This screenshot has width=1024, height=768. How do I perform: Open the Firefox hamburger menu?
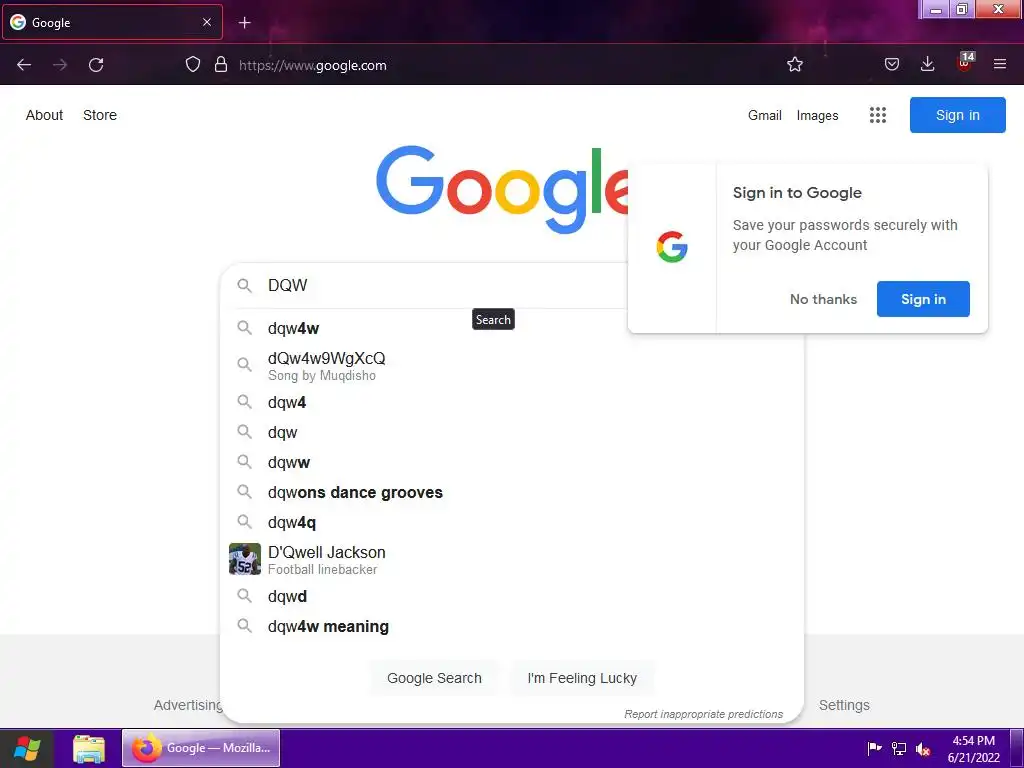click(1000, 64)
